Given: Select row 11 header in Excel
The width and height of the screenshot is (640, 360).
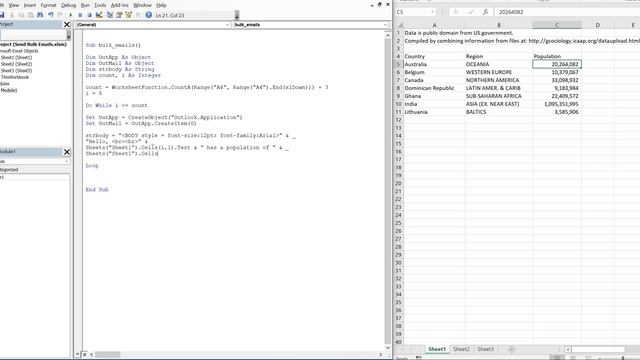Looking at the screenshot, I should coord(399,112).
